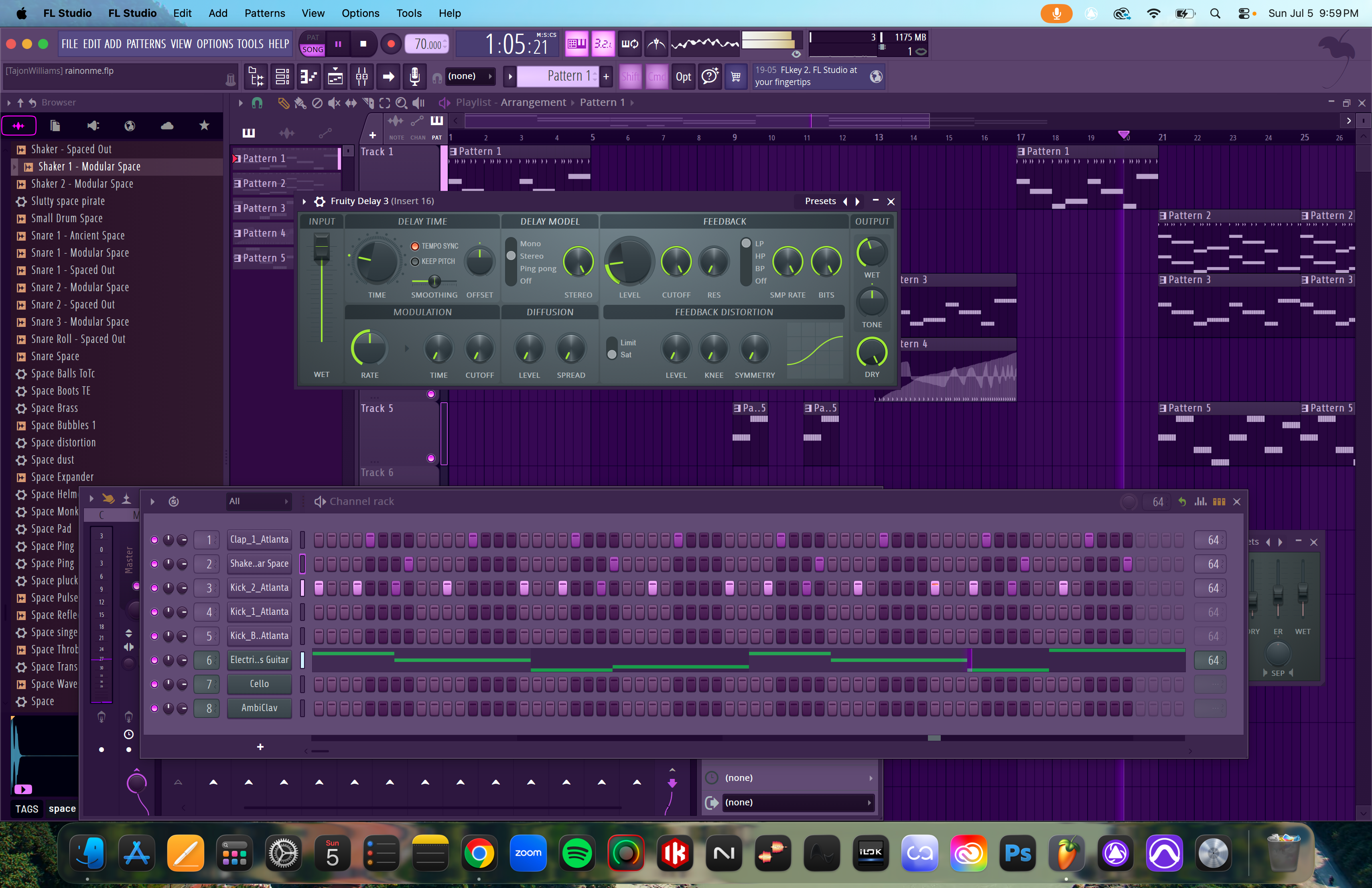1372x888 pixels.
Task: Select Pattern 3 in the pattern list
Action: 264,208
